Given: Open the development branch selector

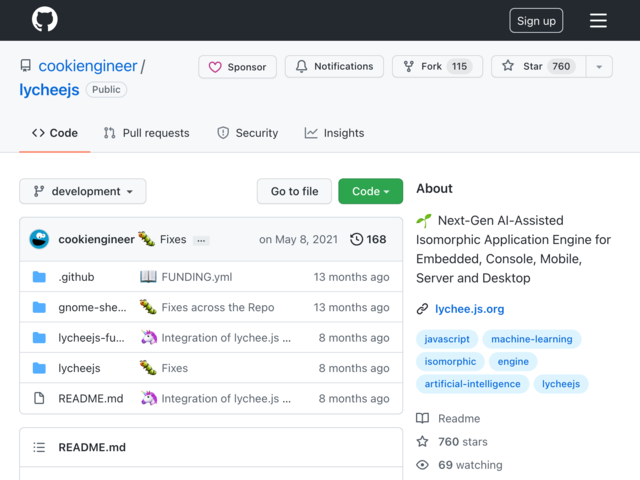Looking at the screenshot, I should (x=83, y=191).
